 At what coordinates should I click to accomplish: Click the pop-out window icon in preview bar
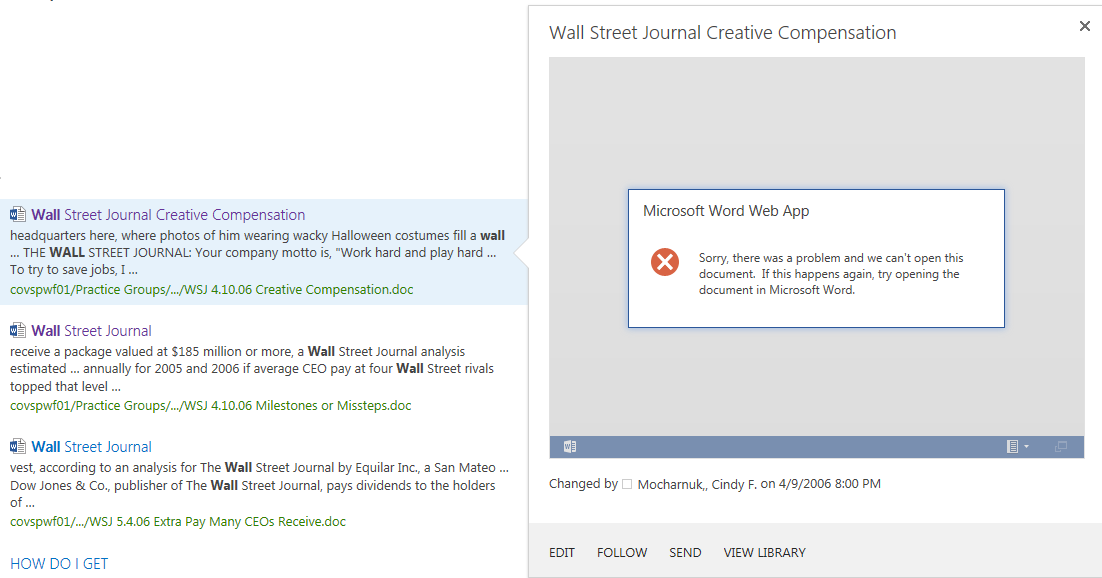click(x=1061, y=447)
